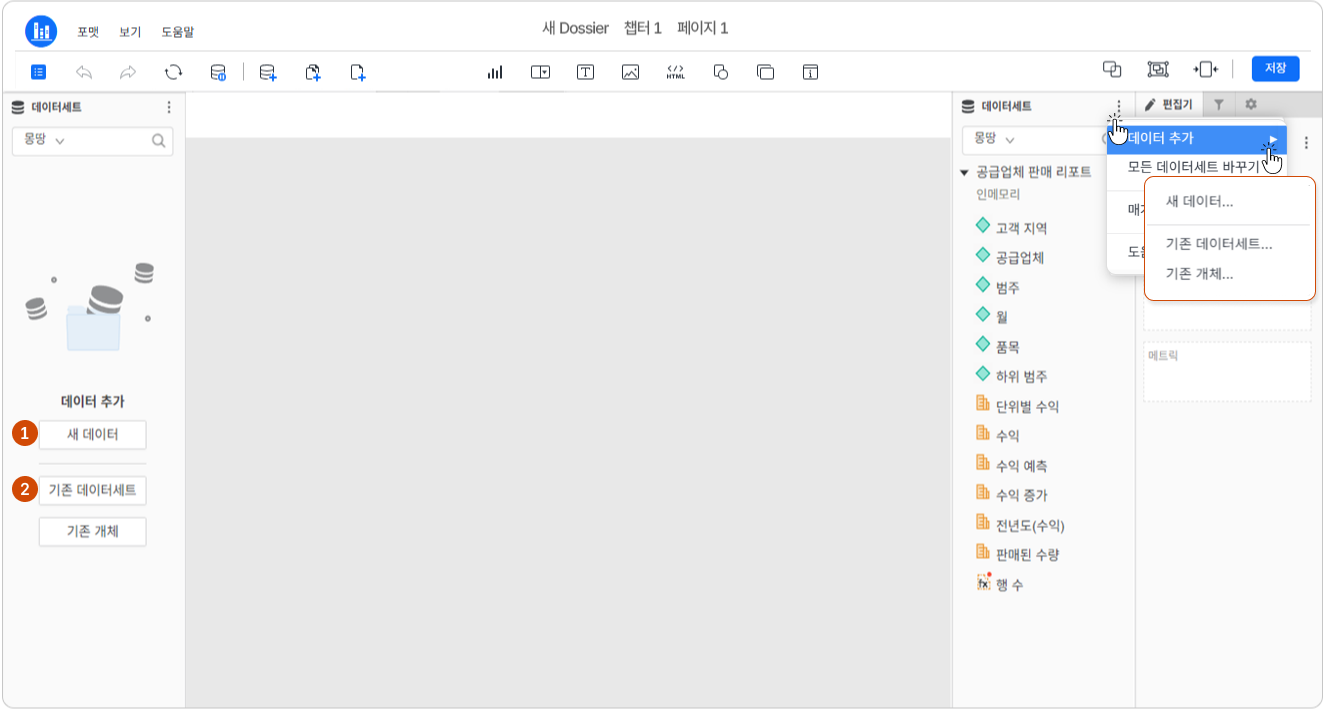Switch to the format settings gear tab

[x=1250, y=104]
